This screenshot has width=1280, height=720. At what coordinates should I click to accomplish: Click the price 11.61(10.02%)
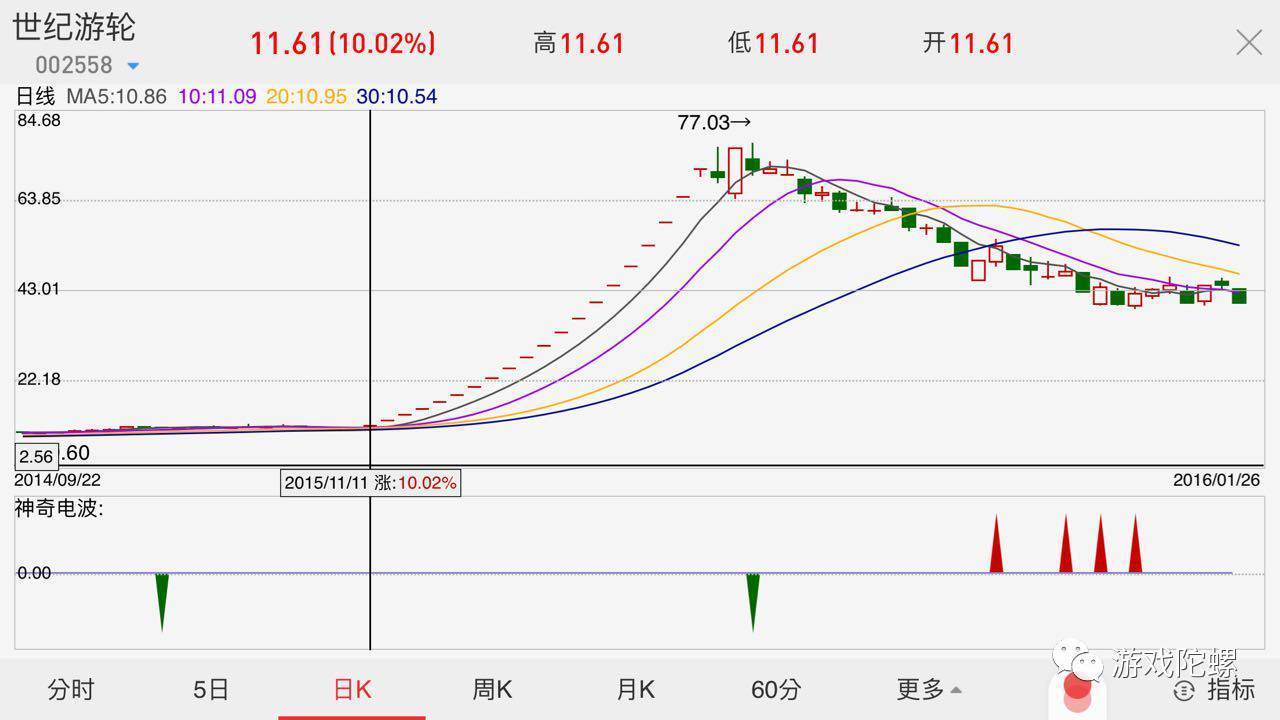(342, 43)
